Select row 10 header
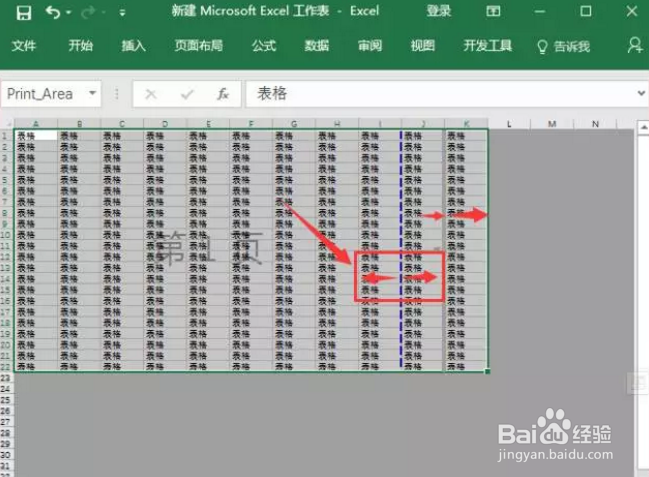Screen dimensions: 649x477 6,235
